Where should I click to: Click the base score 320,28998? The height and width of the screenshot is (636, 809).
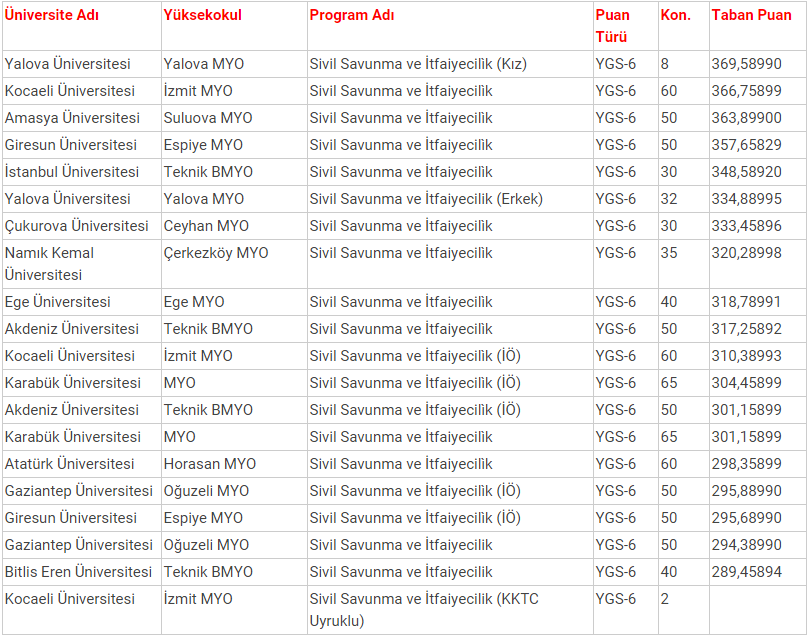click(x=747, y=253)
